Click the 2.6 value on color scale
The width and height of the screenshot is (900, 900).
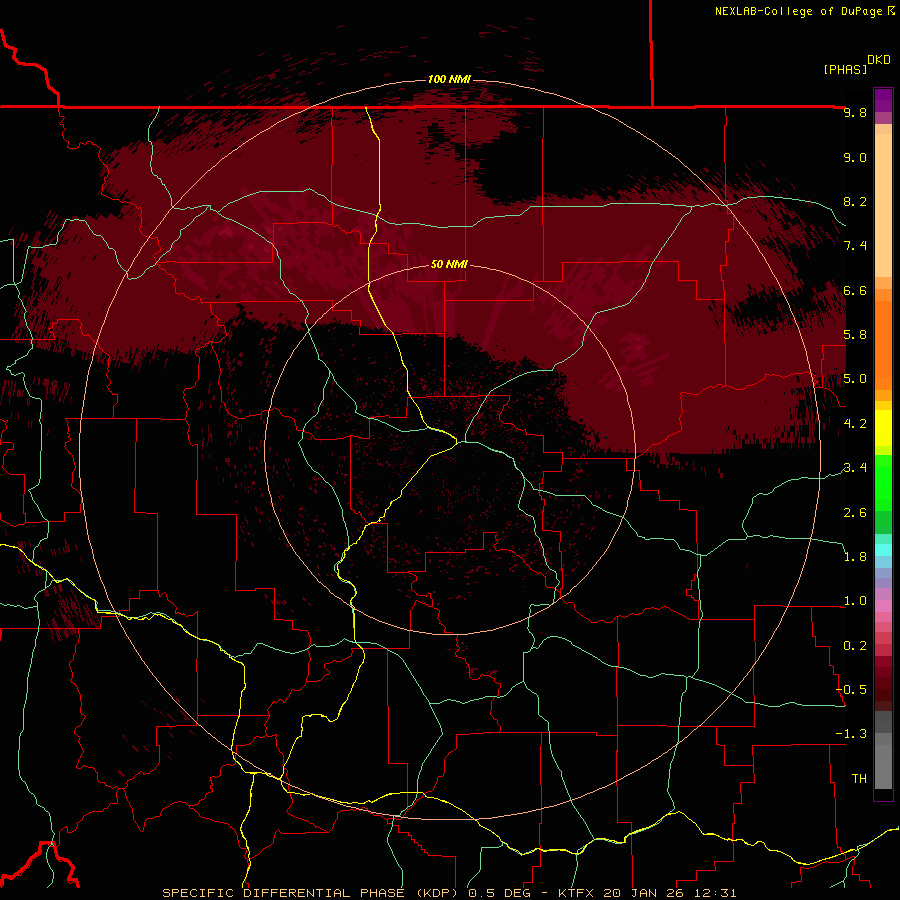point(855,512)
